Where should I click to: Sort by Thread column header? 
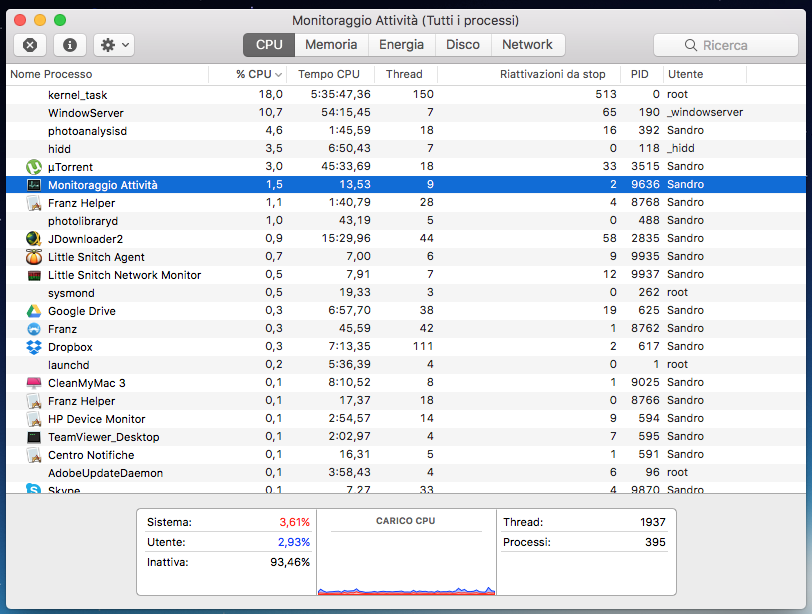(404, 74)
